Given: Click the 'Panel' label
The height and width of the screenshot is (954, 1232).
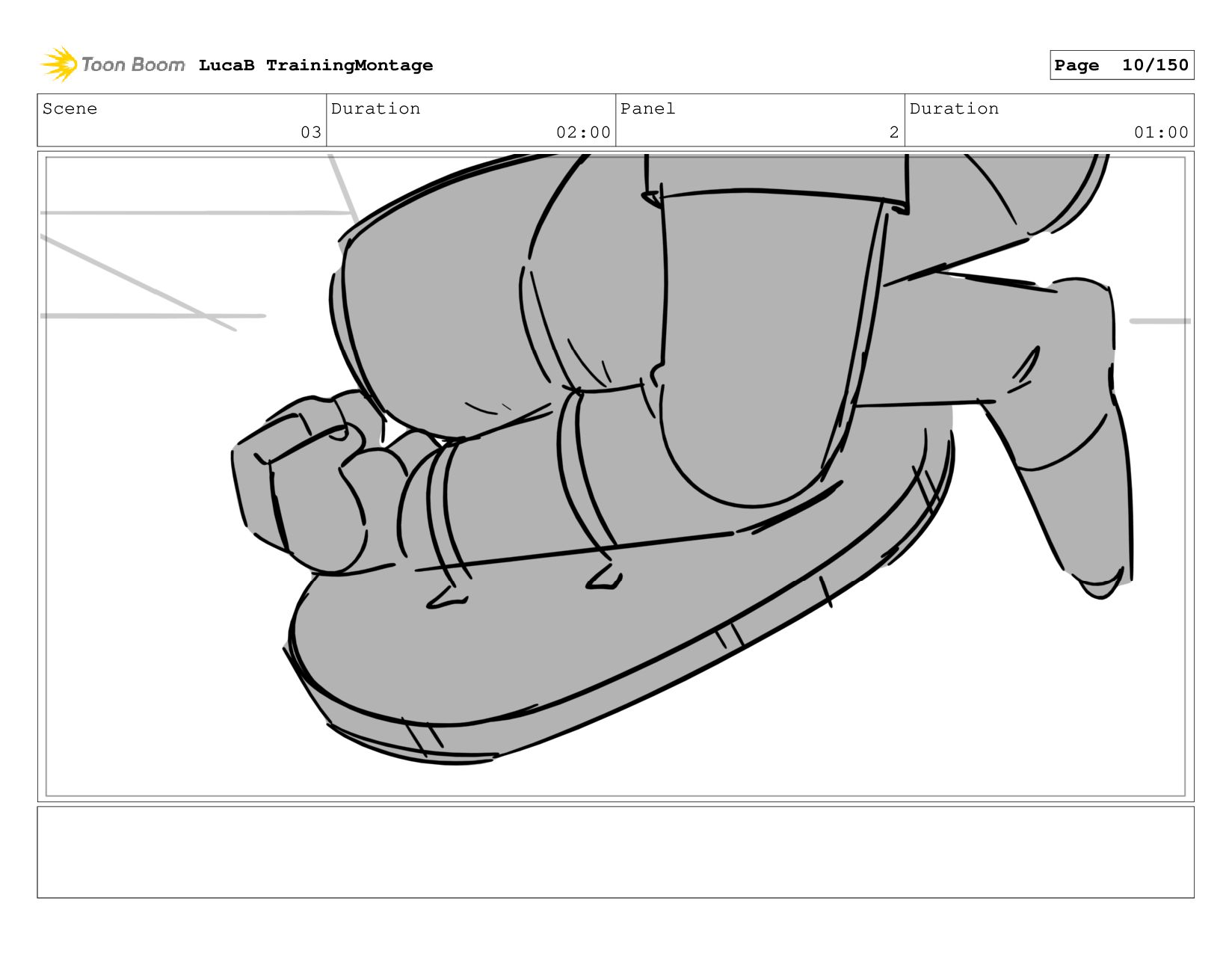Looking at the screenshot, I should coord(647,108).
